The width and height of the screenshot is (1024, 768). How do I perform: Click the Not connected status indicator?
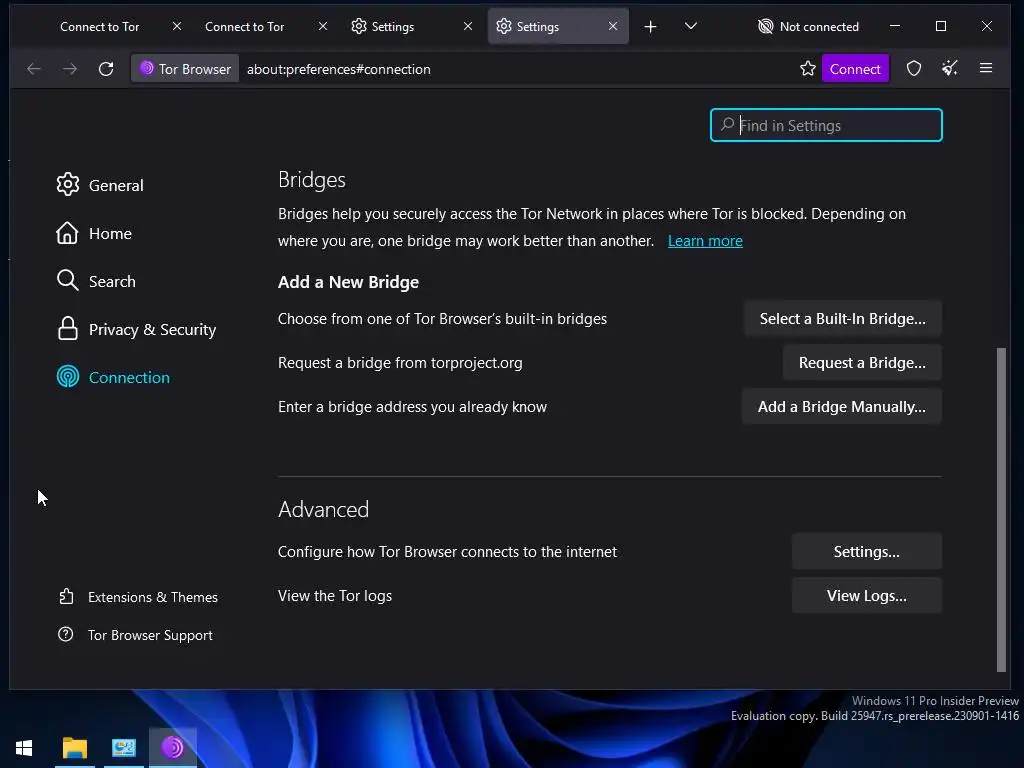point(808,27)
